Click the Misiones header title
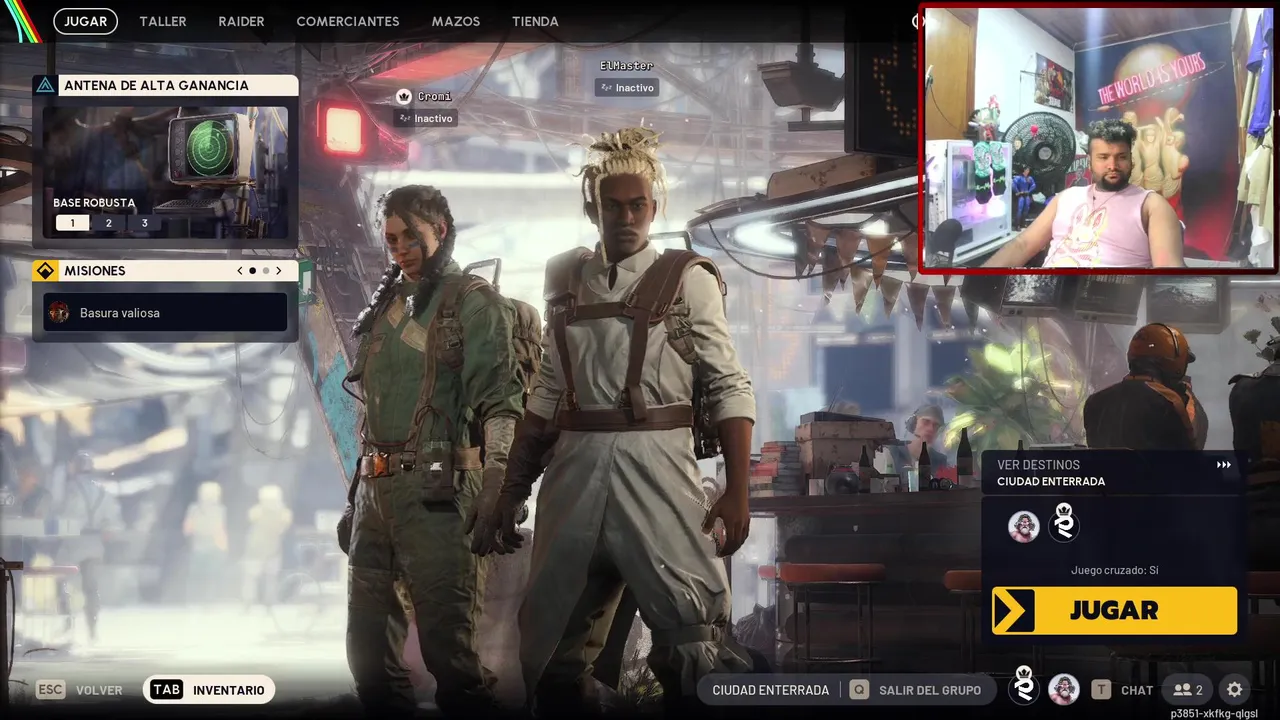 coord(95,271)
